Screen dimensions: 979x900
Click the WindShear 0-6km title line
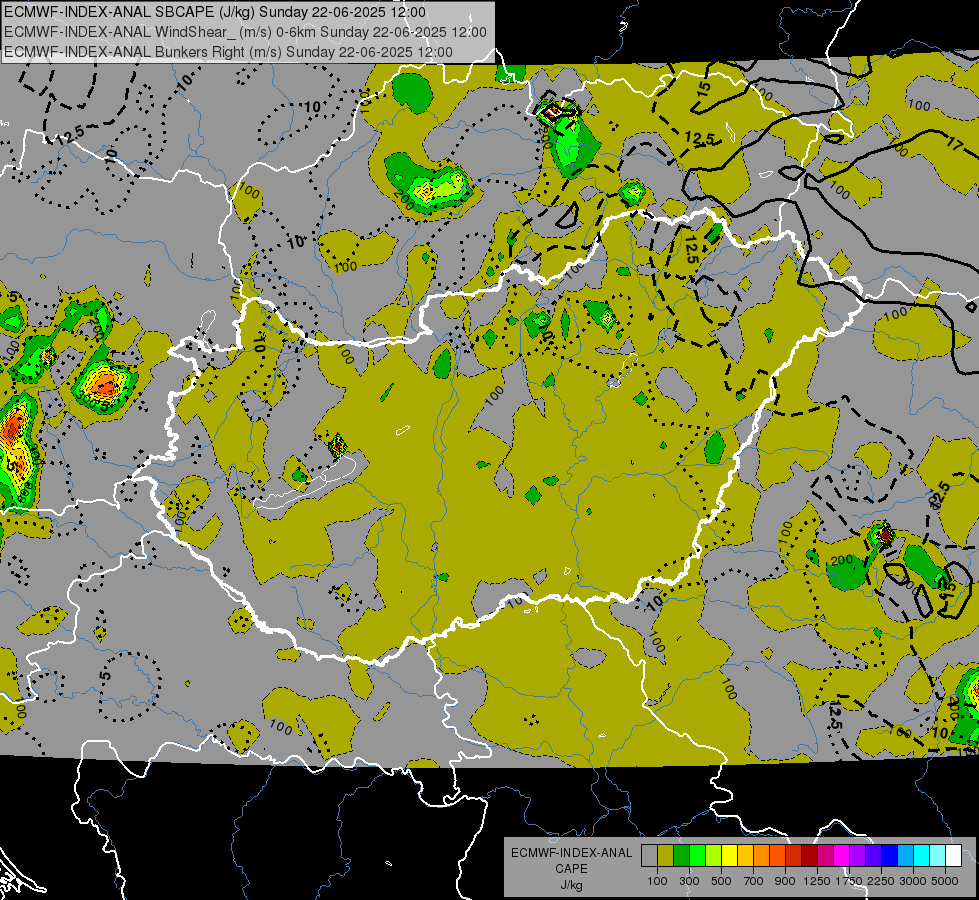tap(245, 32)
